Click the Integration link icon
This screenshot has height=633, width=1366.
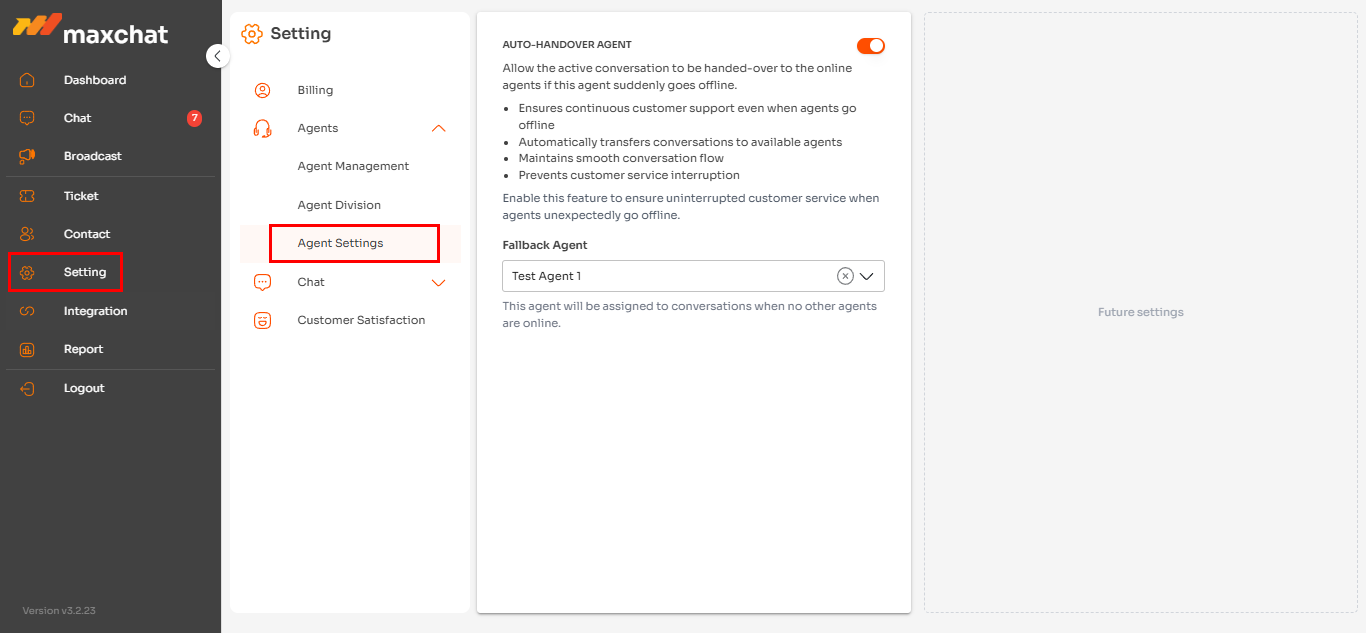tap(27, 311)
